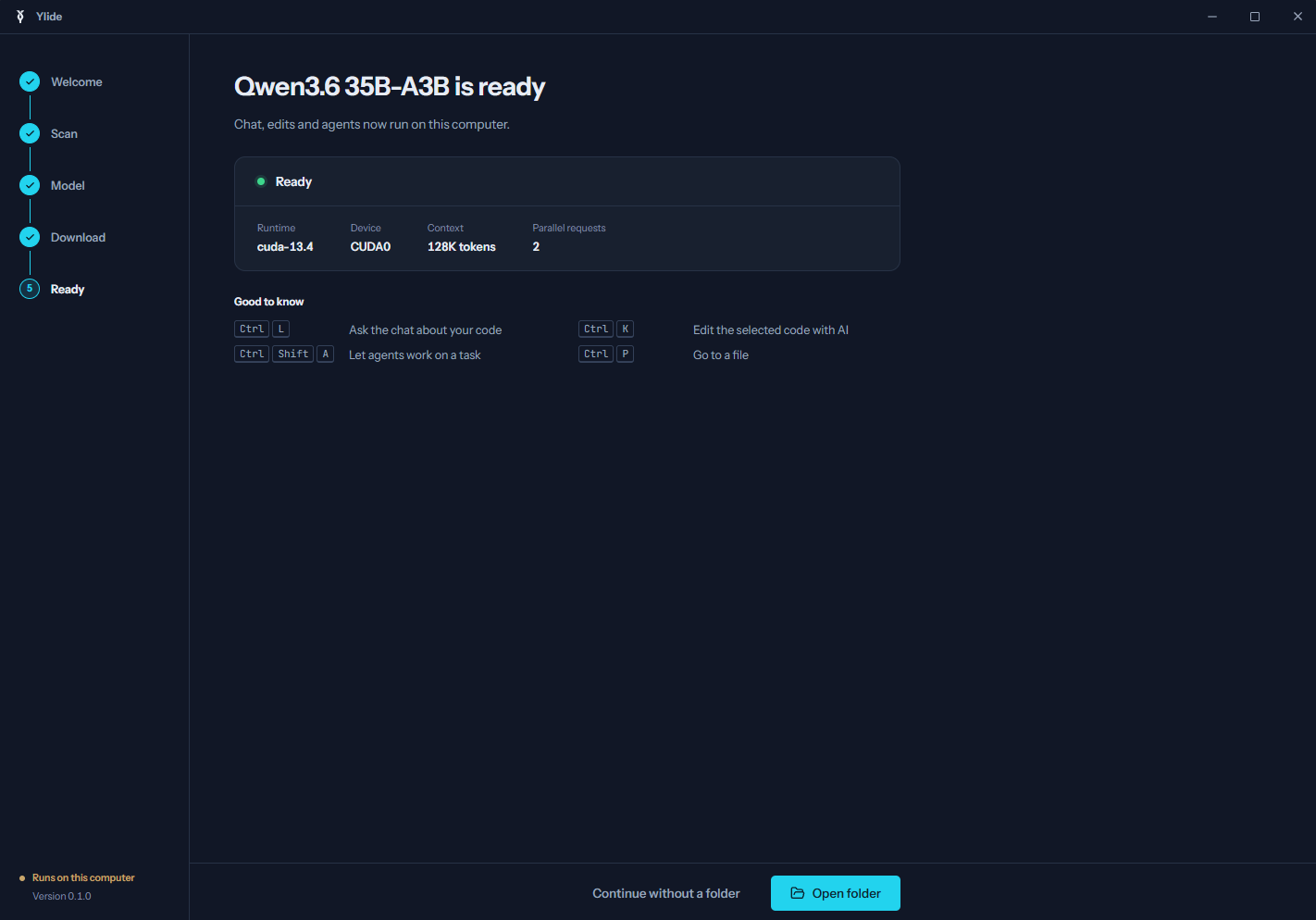Click Edit the selected code with AI

click(771, 330)
